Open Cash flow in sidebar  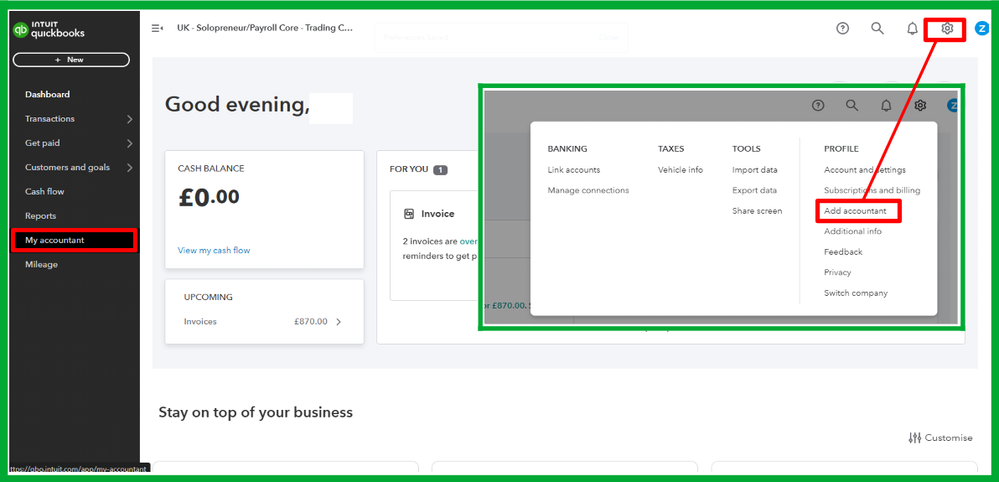(x=45, y=192)
